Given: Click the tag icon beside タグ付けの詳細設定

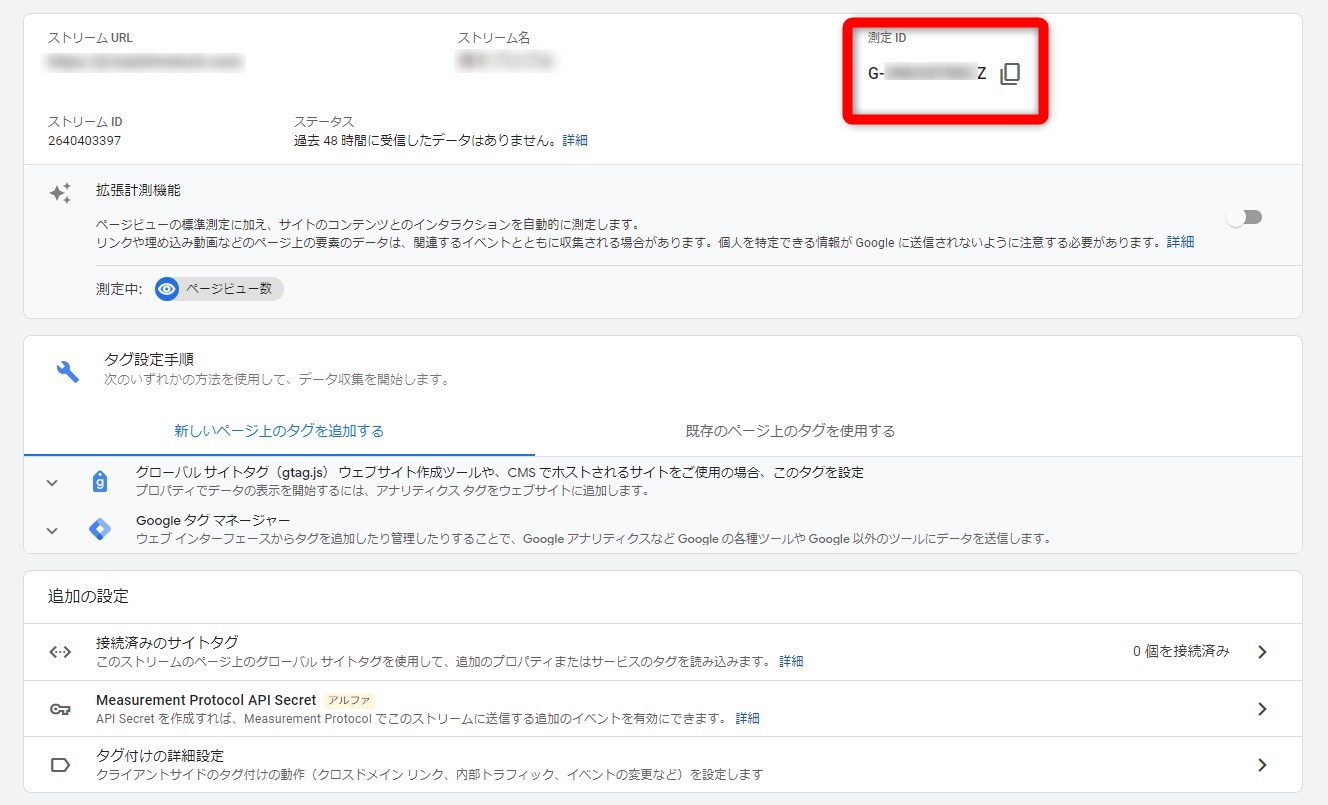Looking at the screenshot, I should [x=59, y=765].
